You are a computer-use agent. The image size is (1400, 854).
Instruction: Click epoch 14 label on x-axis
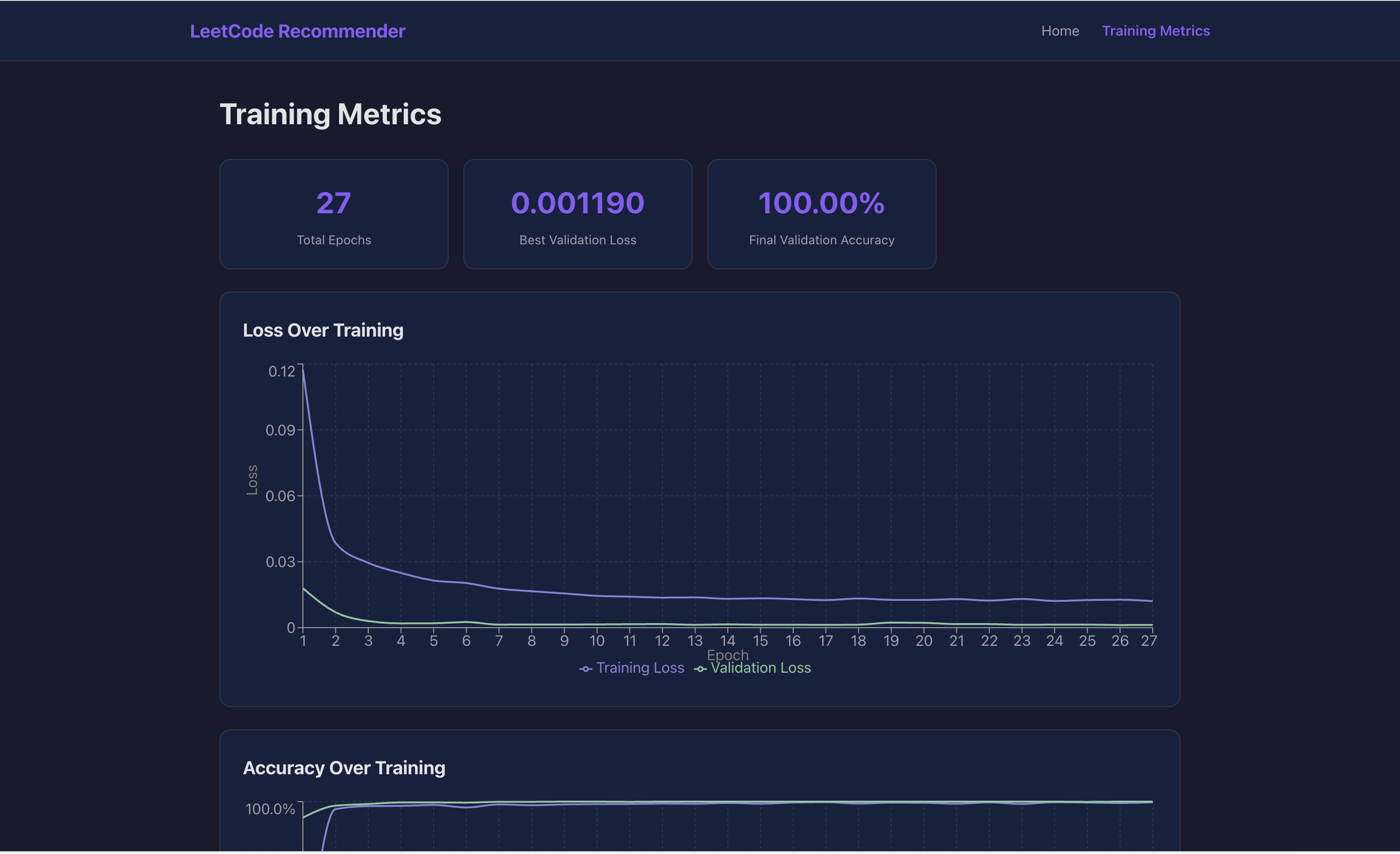tap(727, 641)
